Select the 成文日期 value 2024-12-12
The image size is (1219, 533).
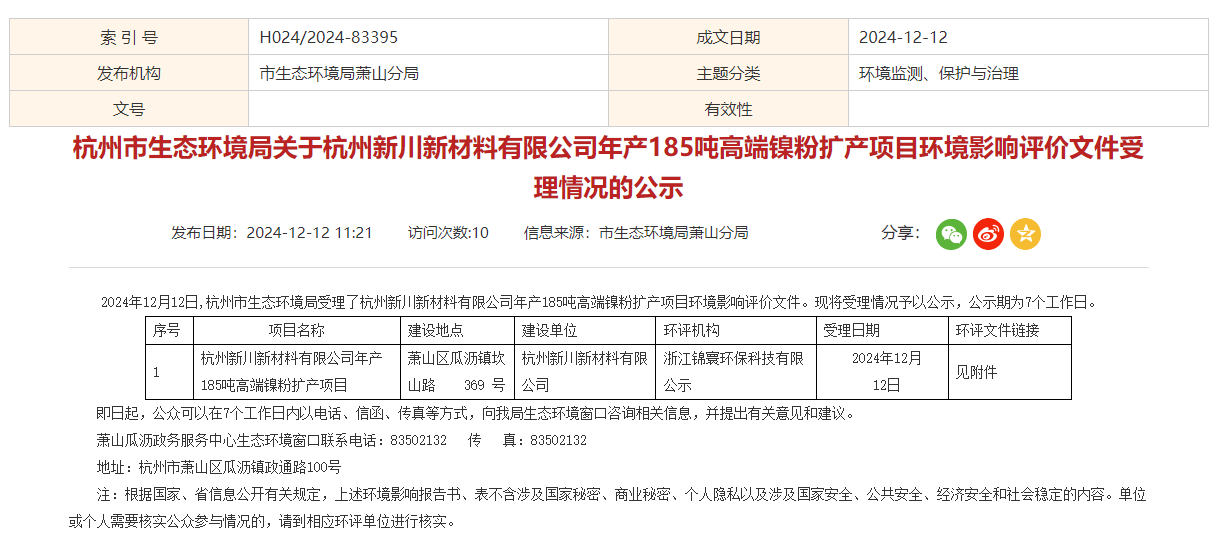coord(903,37)
